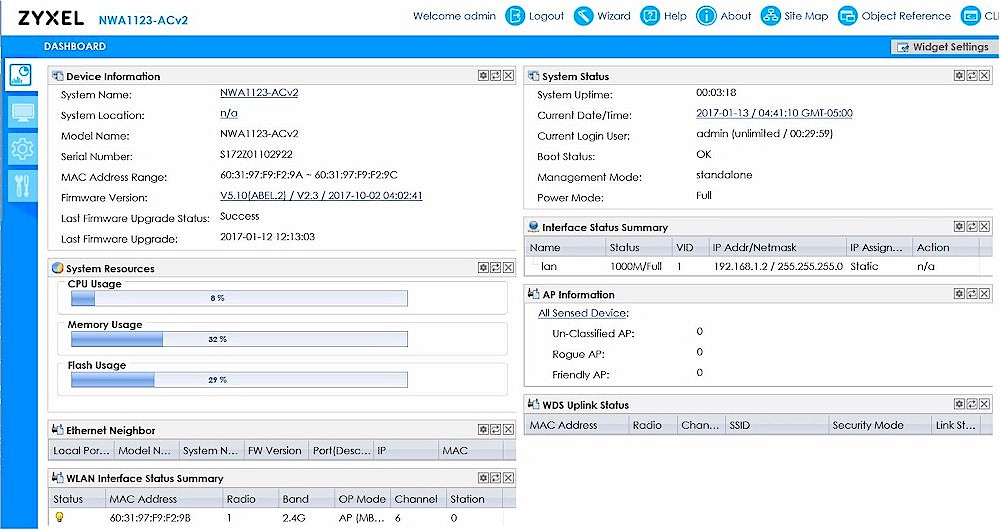1000x530 pixels.
Task: Open Ethernet Neighbor widget settings gear
Action: [483, 429]
